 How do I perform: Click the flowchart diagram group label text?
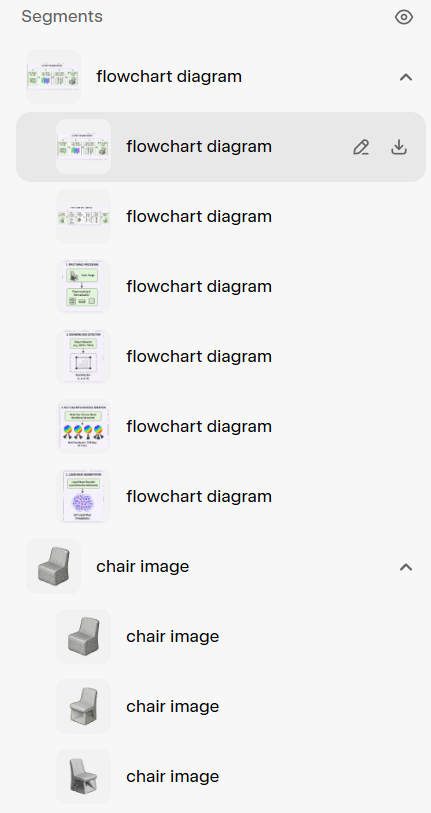pyautogui.click(x=169, y=77)
